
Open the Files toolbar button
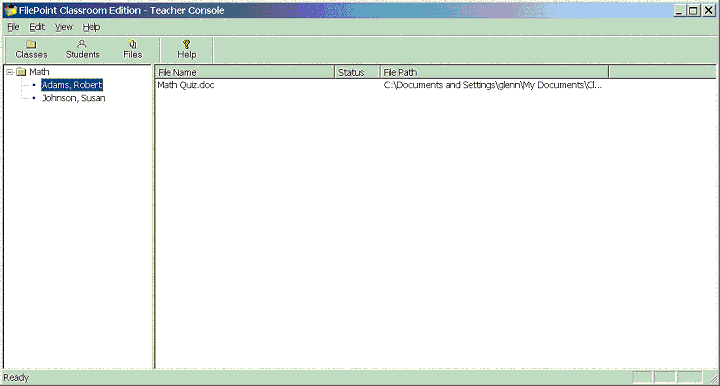133,49
